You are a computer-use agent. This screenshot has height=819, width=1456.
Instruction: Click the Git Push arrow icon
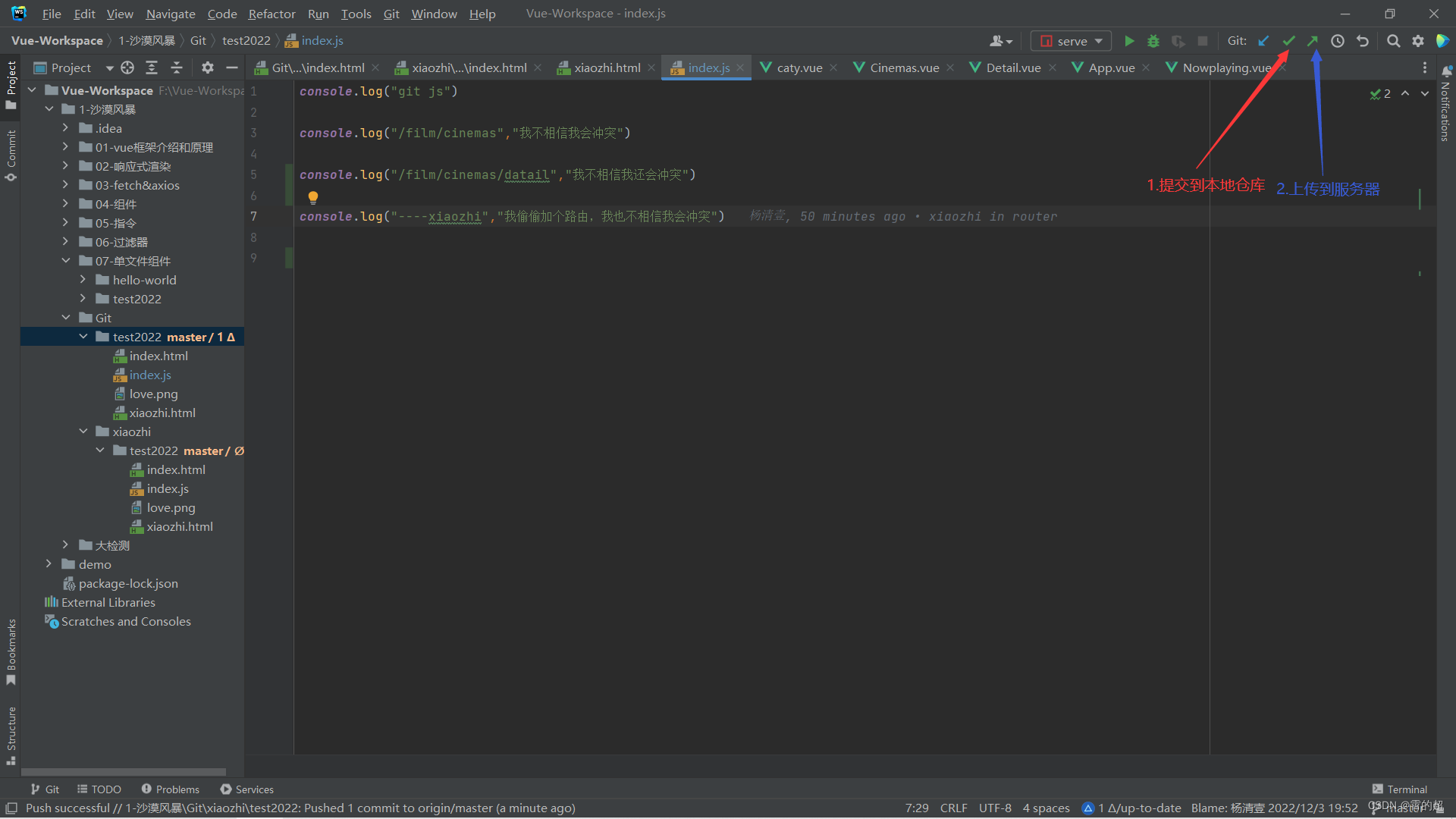point(1313,41)
